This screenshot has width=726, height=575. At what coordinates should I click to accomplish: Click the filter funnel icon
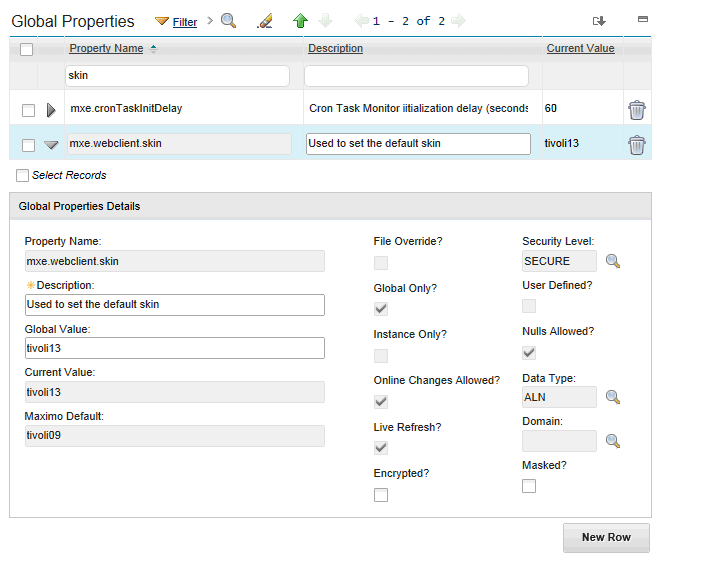(162, 21)
